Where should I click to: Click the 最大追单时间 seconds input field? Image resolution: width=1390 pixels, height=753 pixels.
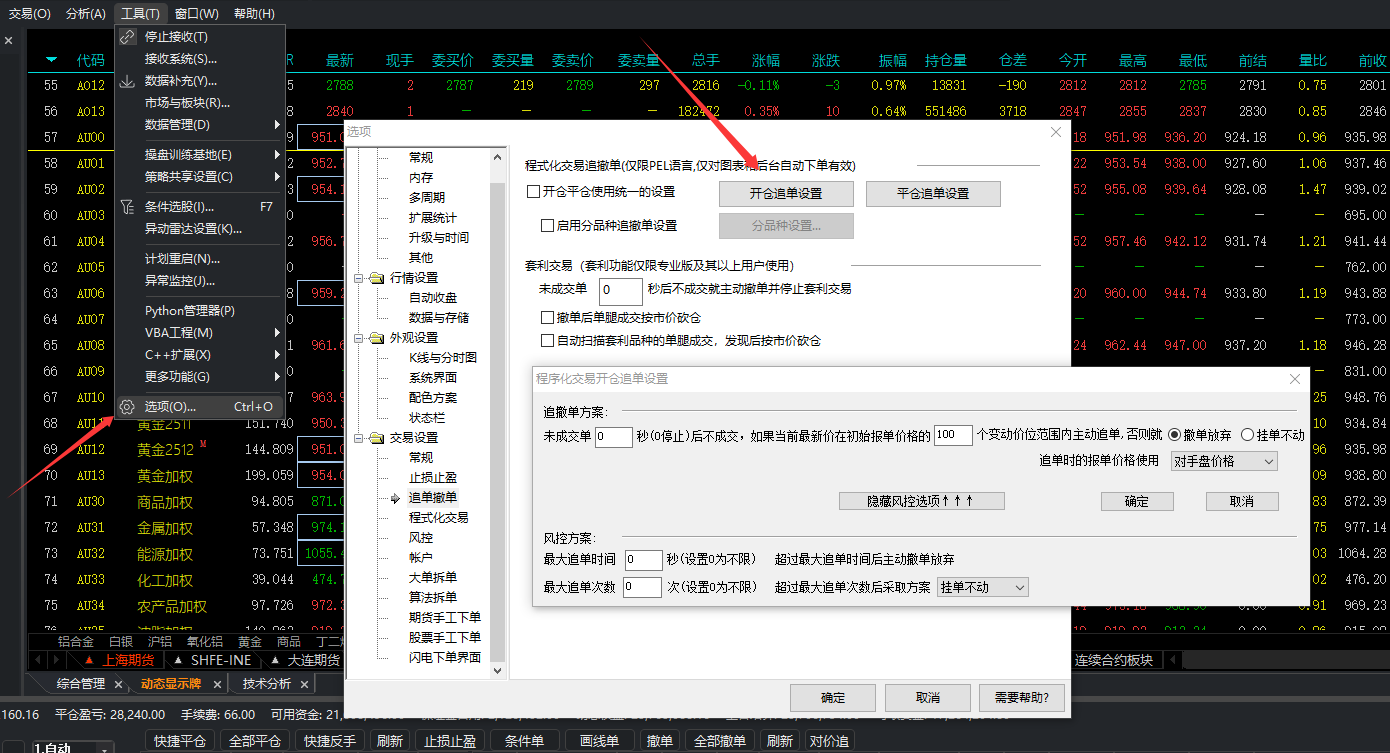(x=642, y=560)
